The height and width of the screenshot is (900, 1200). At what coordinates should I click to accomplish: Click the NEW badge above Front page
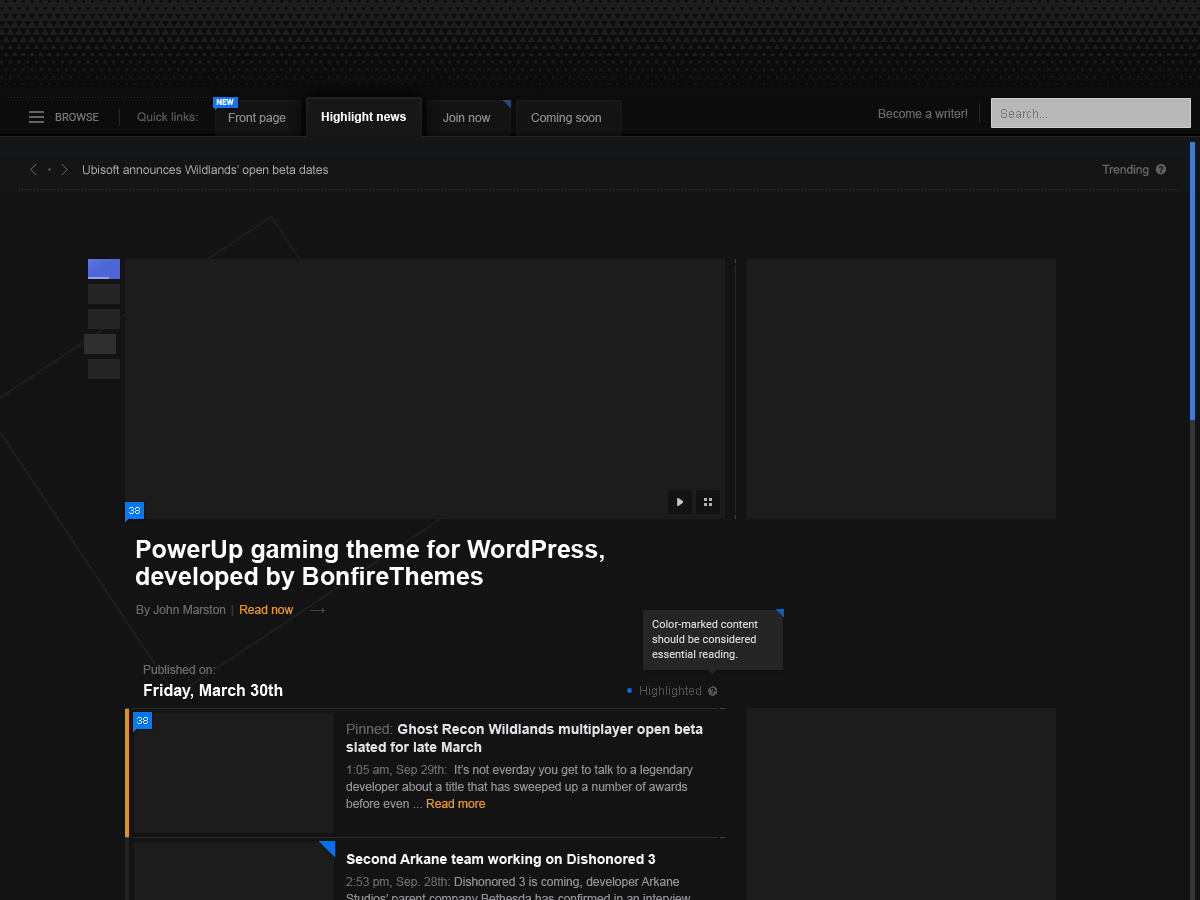pos(225,102)
